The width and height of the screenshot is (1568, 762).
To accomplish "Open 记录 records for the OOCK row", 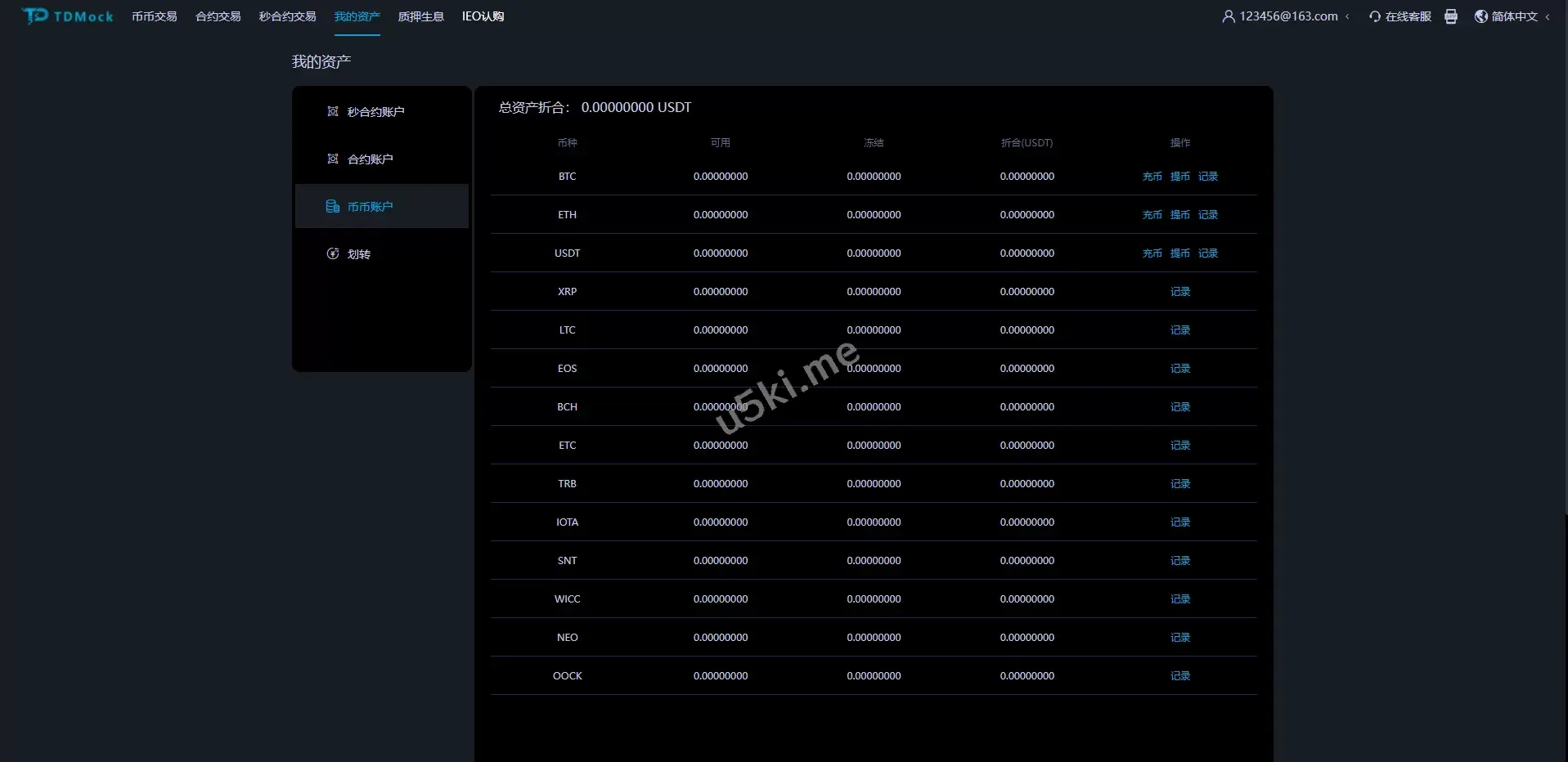I will point(1179,676).
